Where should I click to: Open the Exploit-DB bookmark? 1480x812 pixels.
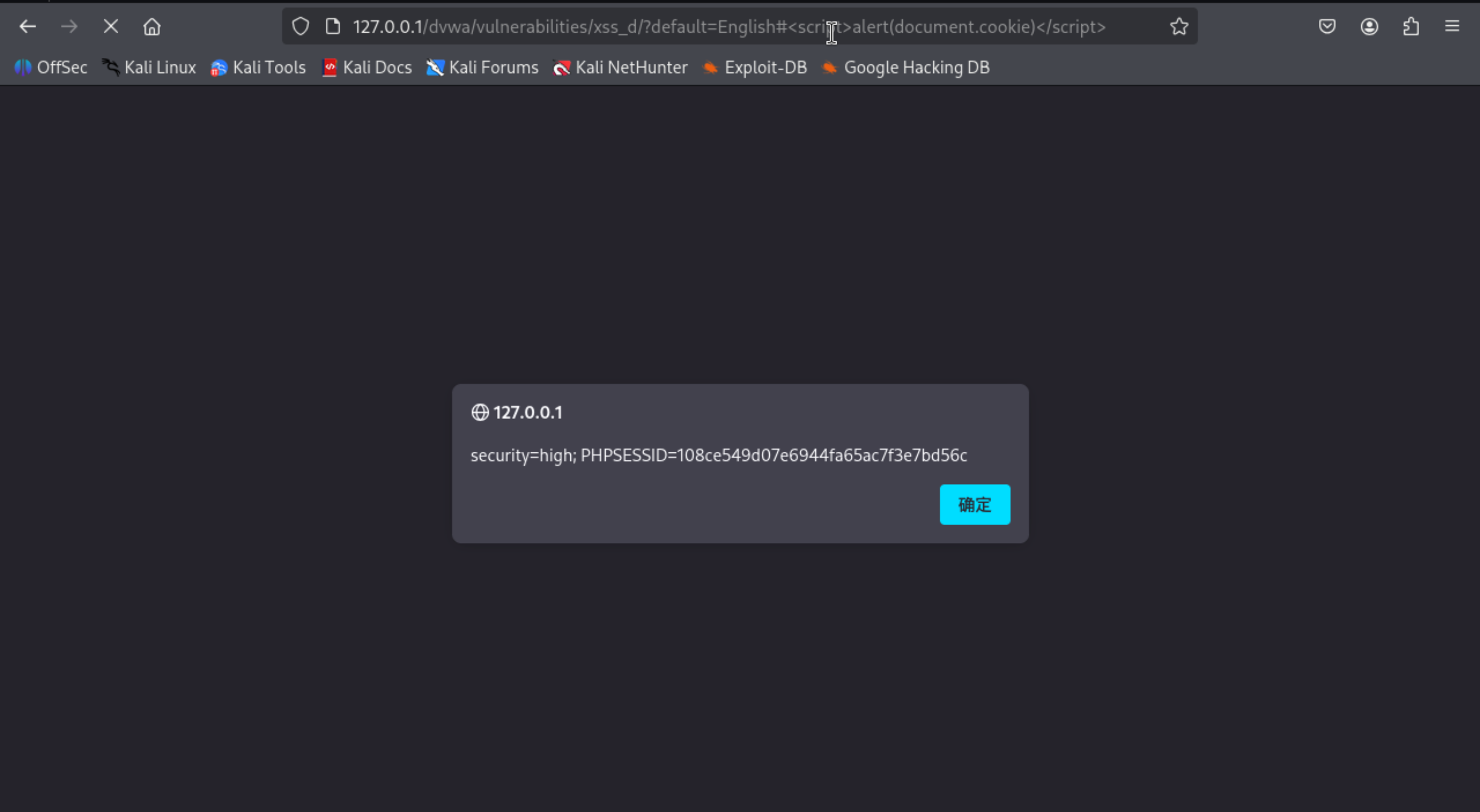(755, 68)
